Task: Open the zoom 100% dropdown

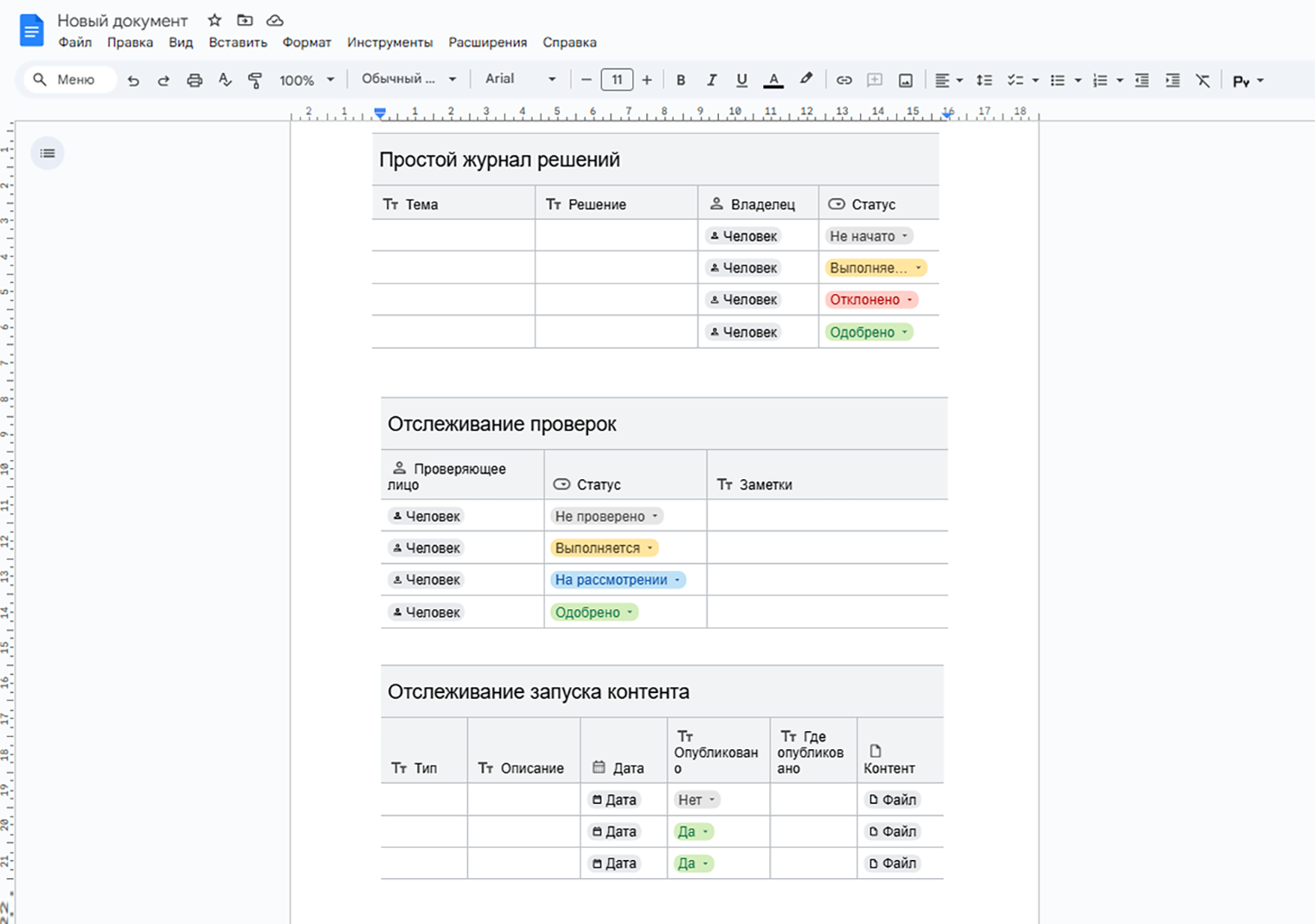Action: pyautogui.click(x=306, y=80)
